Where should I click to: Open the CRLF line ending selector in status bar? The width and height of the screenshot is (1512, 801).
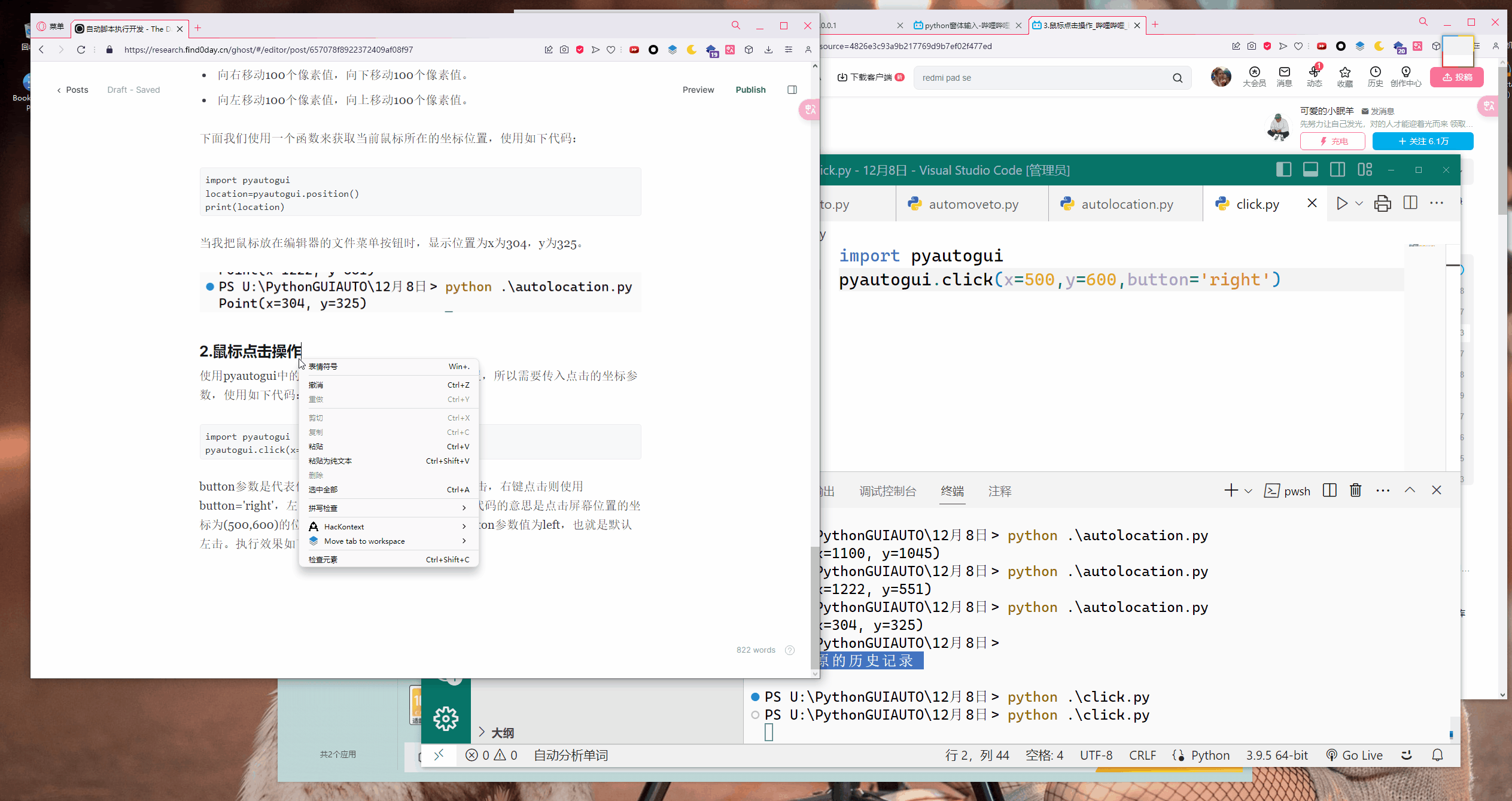tap(1142, 755)
